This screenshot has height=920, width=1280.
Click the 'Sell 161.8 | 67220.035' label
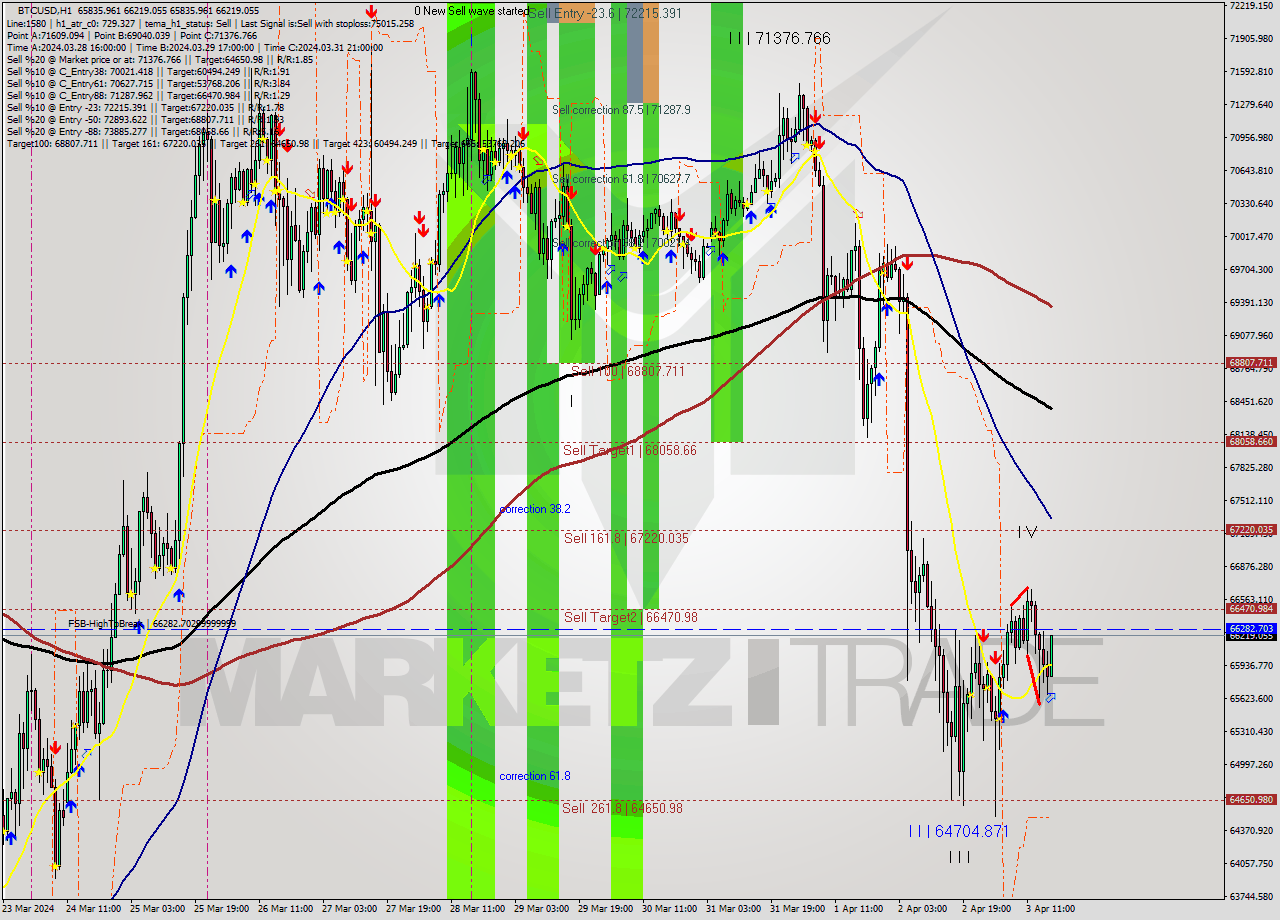click(626, 538)
